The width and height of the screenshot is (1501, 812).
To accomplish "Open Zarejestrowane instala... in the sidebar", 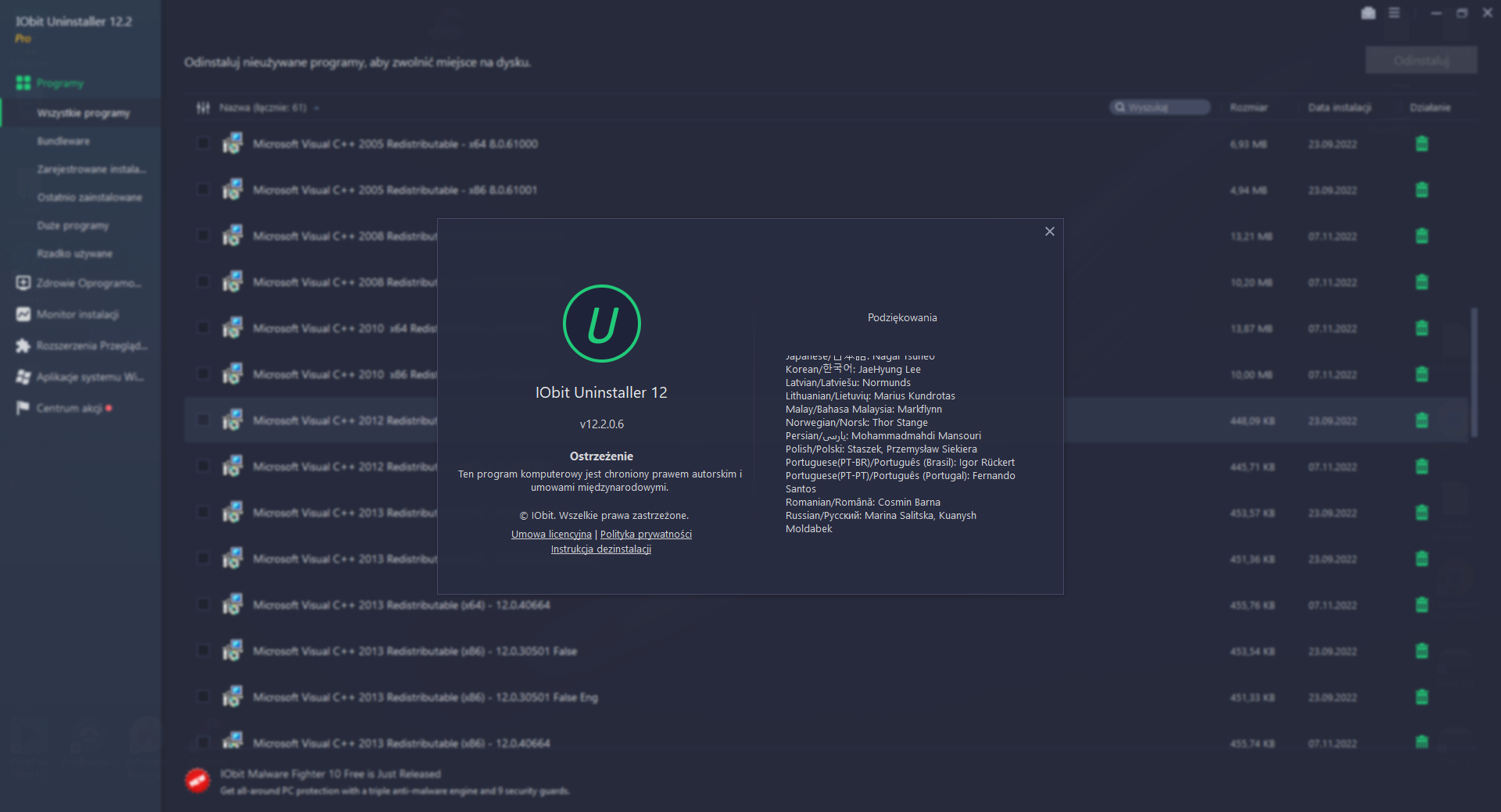I will point(91,170).
